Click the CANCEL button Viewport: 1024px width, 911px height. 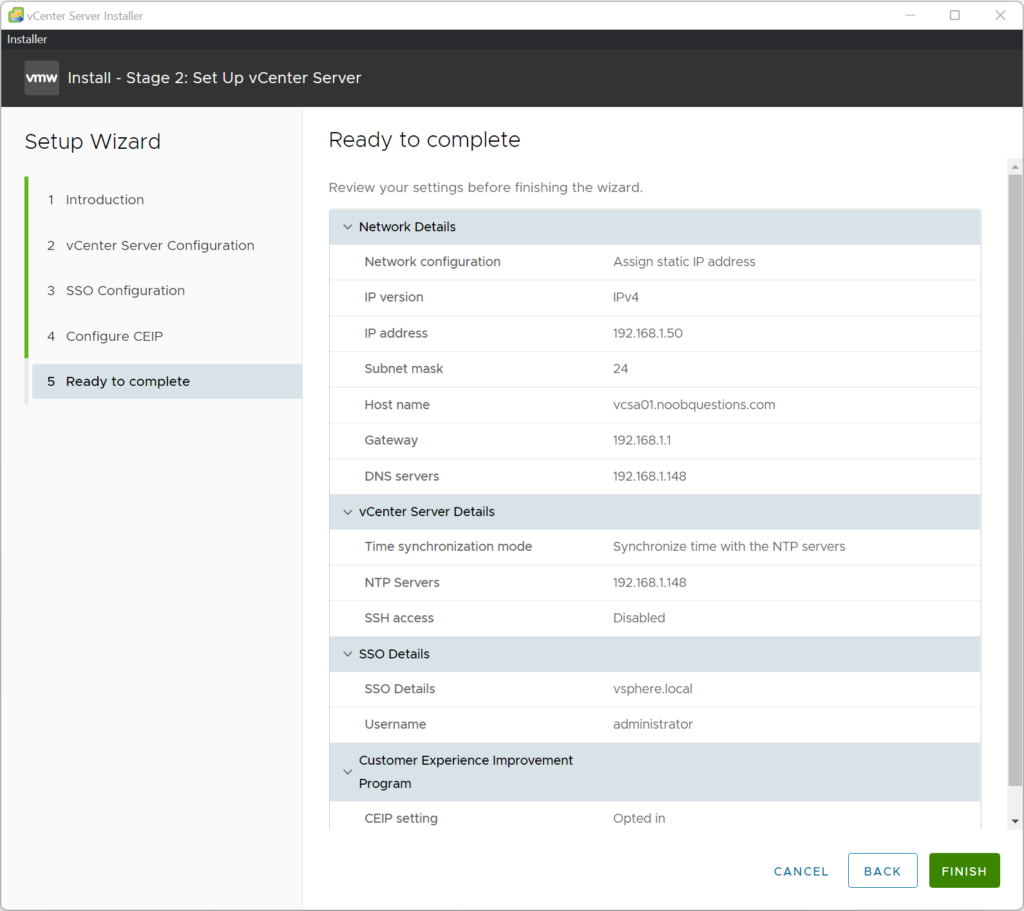click(x=801, y=871)
